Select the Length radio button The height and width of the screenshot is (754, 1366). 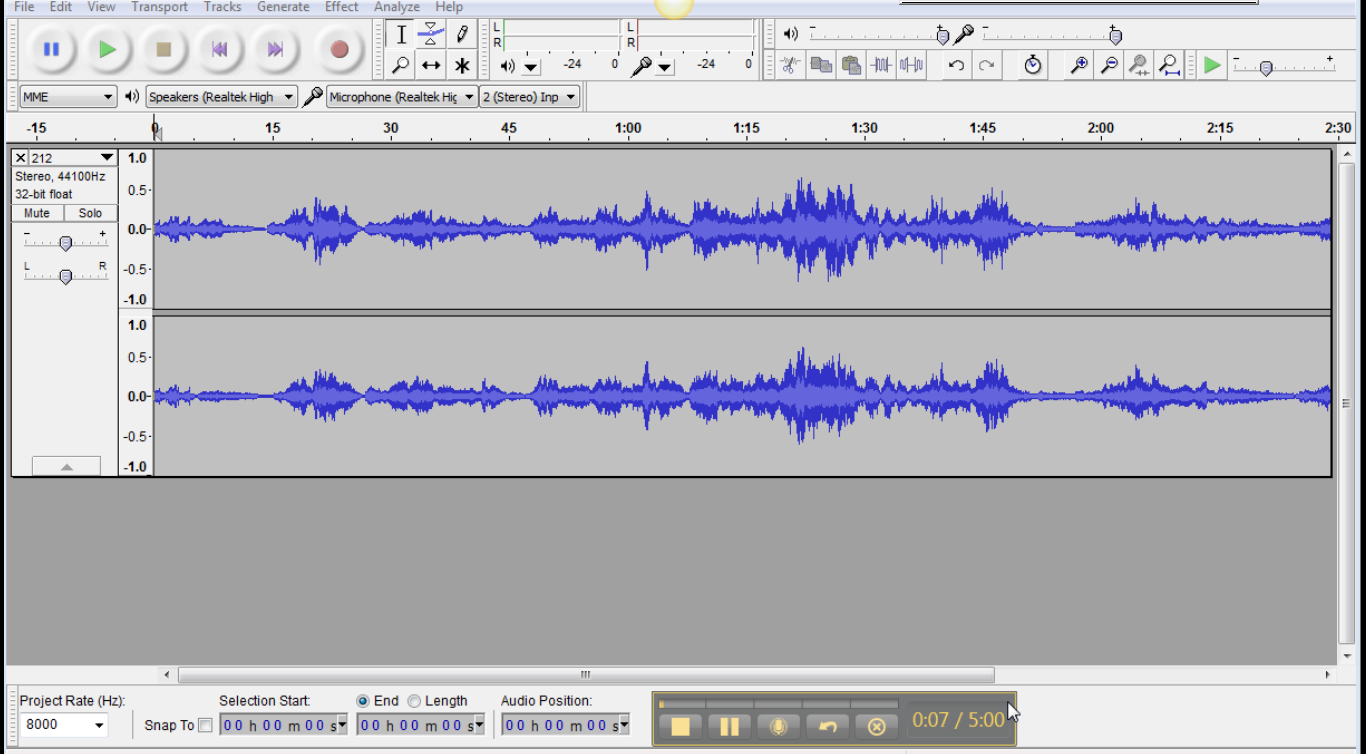[414, 701]
